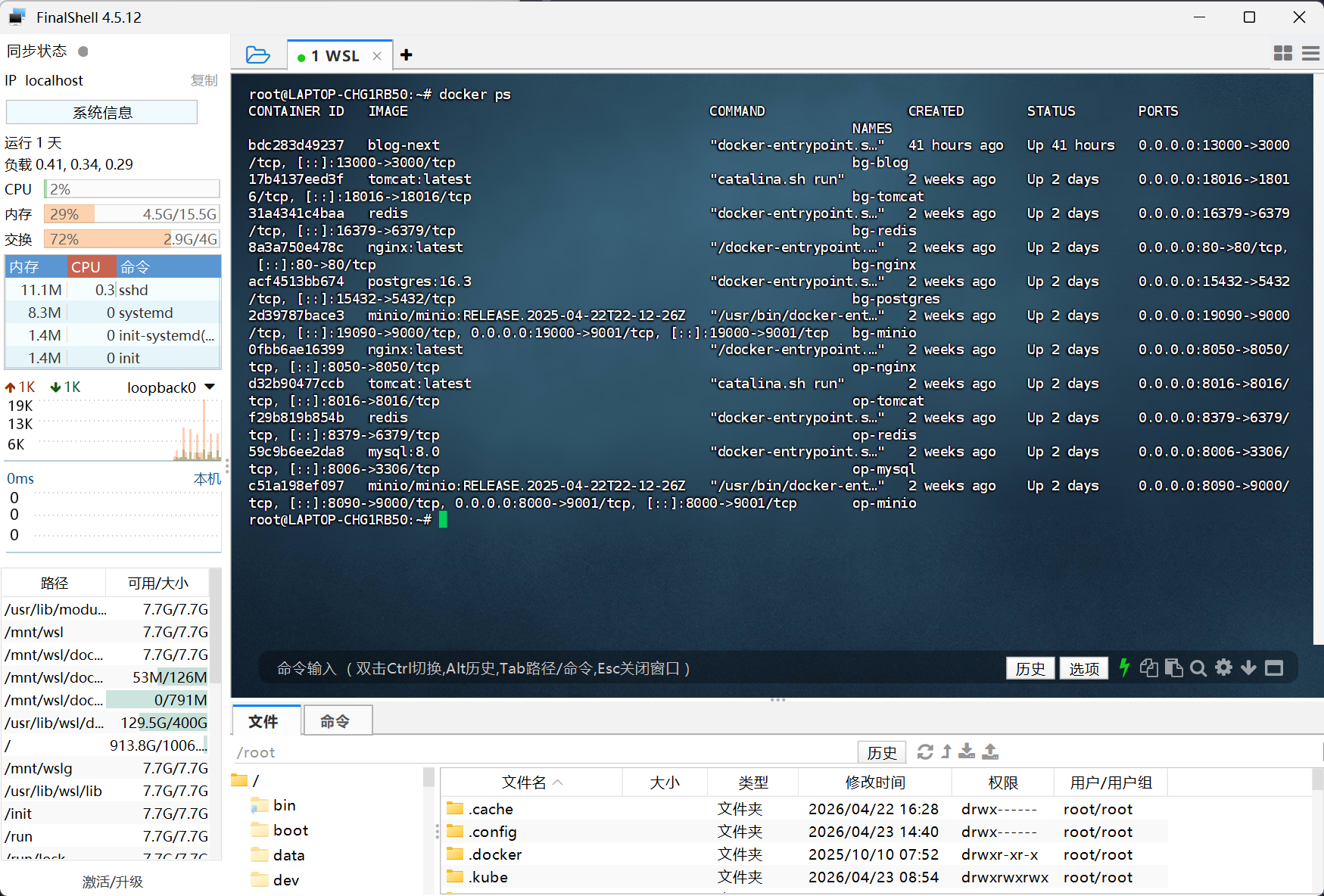The width and height of the screenshot is (1324, 896).
Task: Sort files by 大小 column header
Action: click(665, 782)
